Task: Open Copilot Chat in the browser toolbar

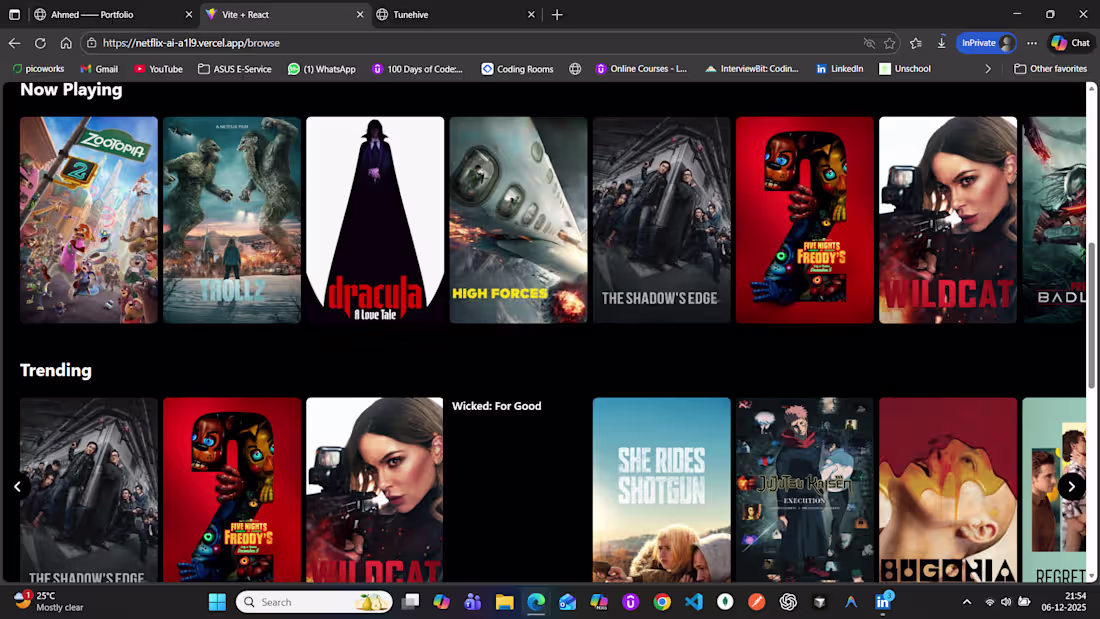Action: (1071, 42)
